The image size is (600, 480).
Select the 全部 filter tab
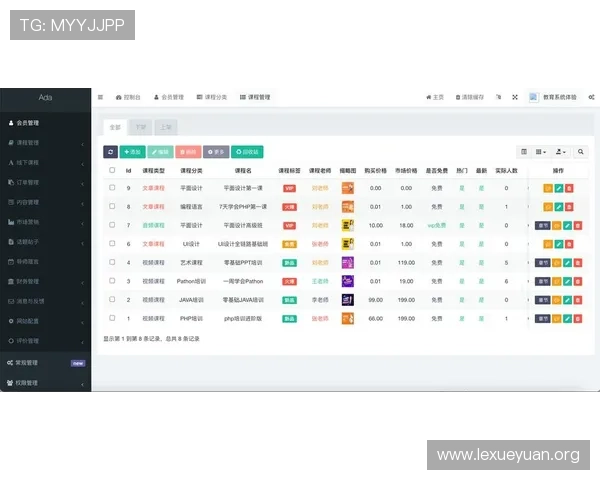115,127
